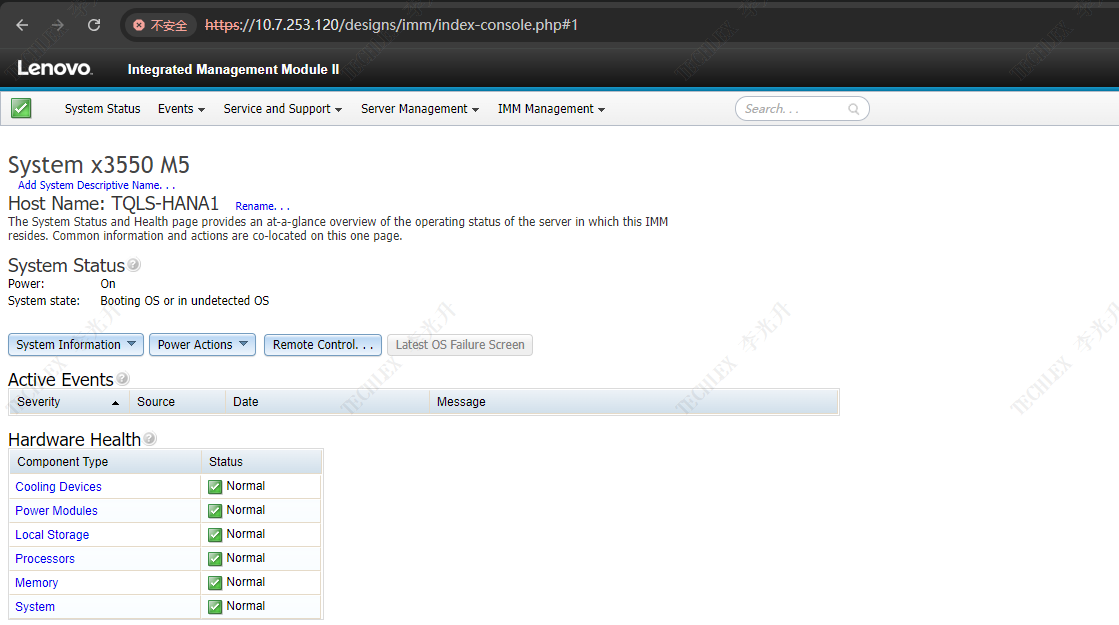Screen dimensions: 1119x625
Task: Click the browser back arrow
Action: [x=22, y=25]
